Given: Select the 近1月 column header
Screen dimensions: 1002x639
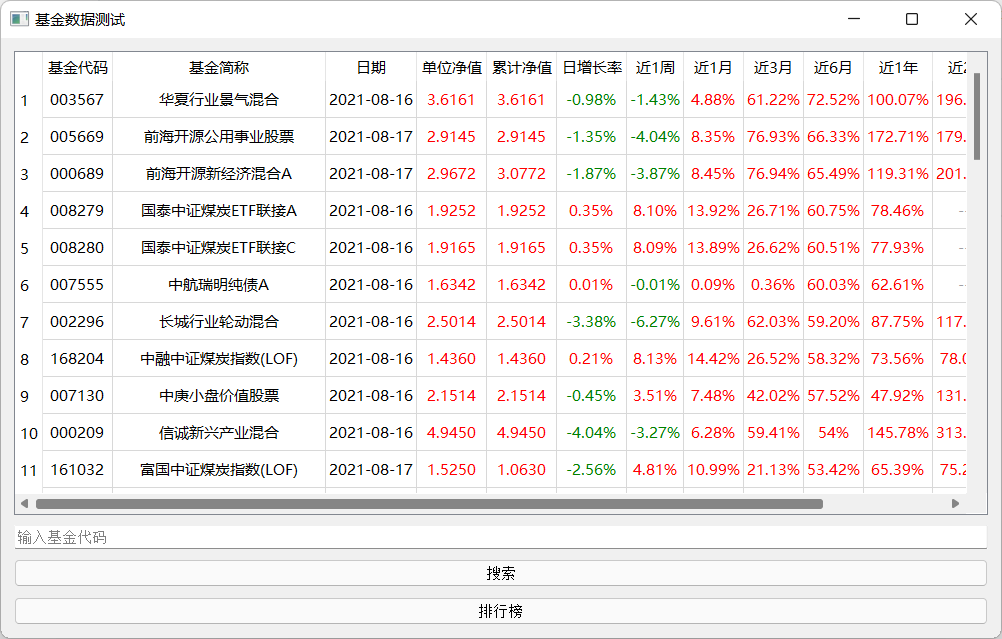Looking at the screenshot, I should (713, 68).
